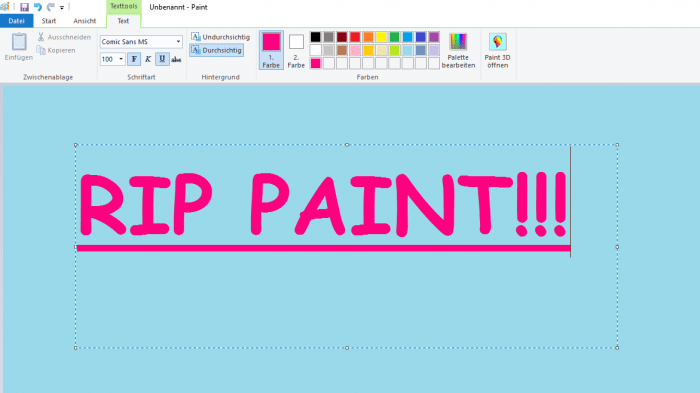
Task: Select Undurchsichtig opaque background
Action: tap(221, 37)
